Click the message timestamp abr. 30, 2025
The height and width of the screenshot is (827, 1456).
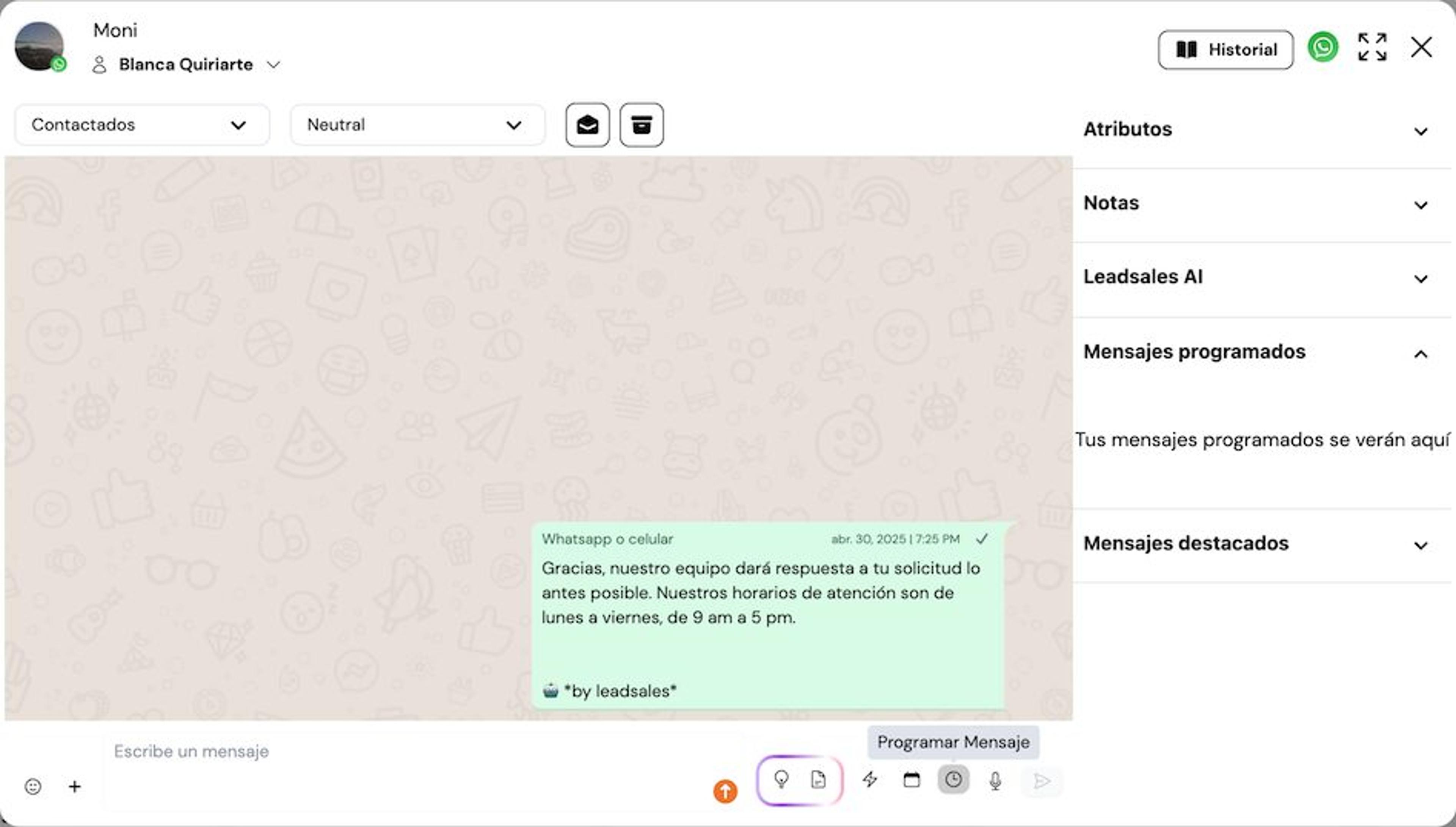tap(895, 539)
